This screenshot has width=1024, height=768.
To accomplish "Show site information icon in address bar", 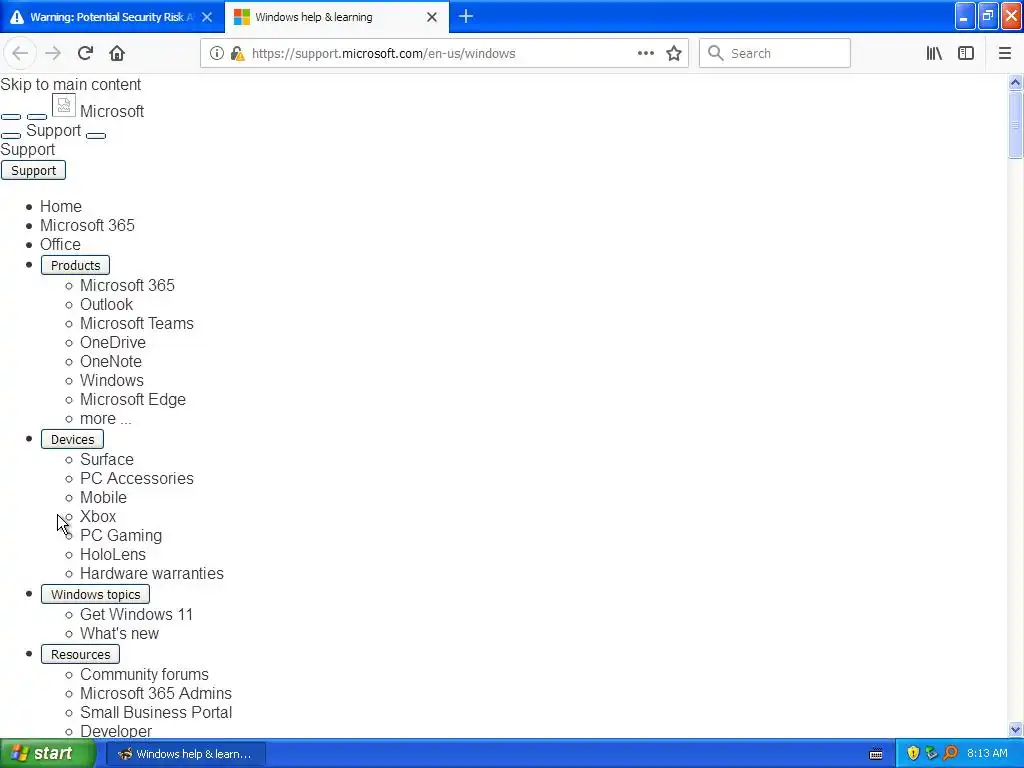I will (217, 53).
